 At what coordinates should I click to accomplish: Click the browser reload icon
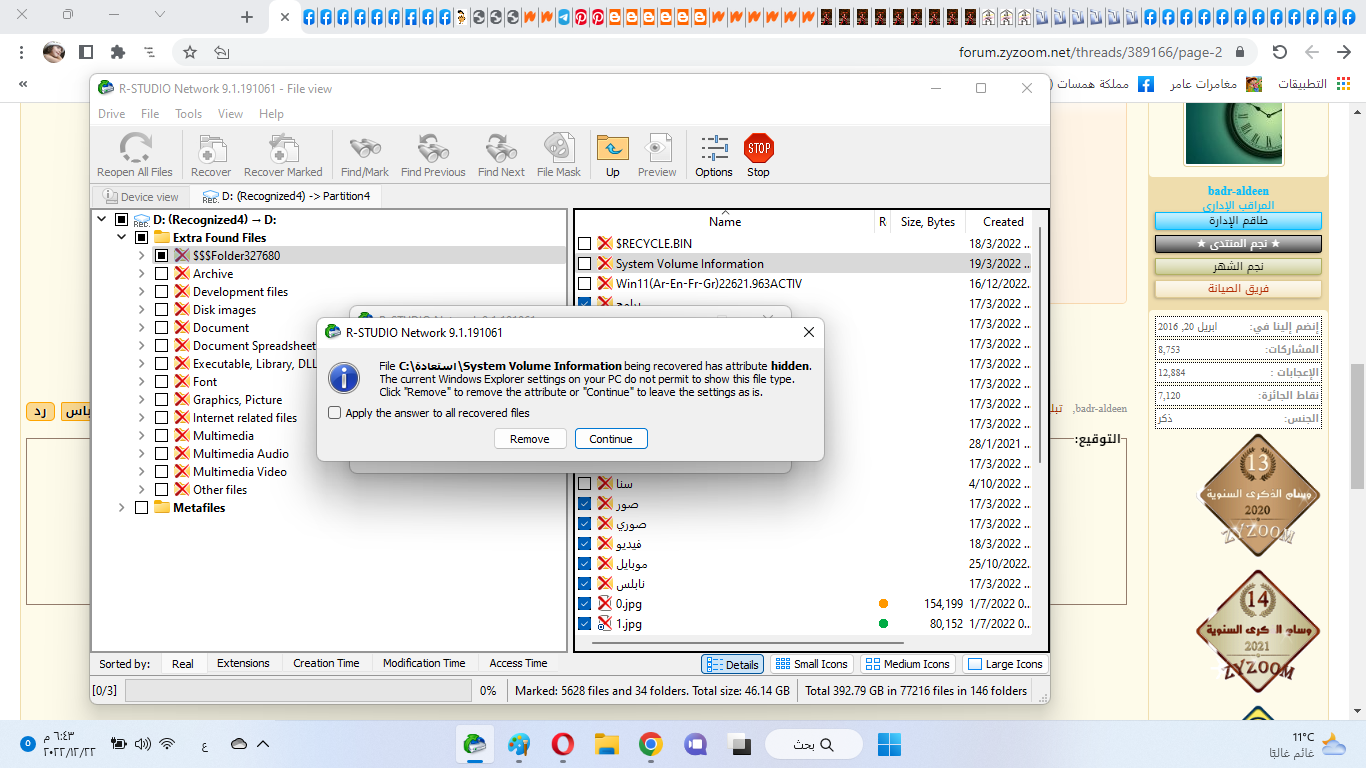pyautogui.click(x=1279, y=52)
